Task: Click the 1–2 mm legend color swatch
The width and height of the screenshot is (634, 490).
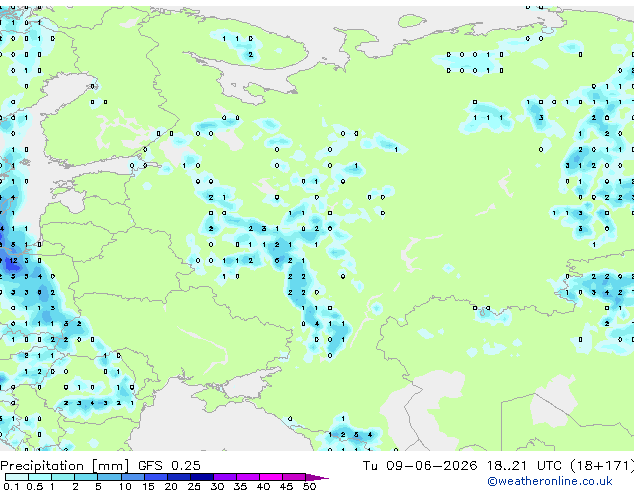Action: 63,477
